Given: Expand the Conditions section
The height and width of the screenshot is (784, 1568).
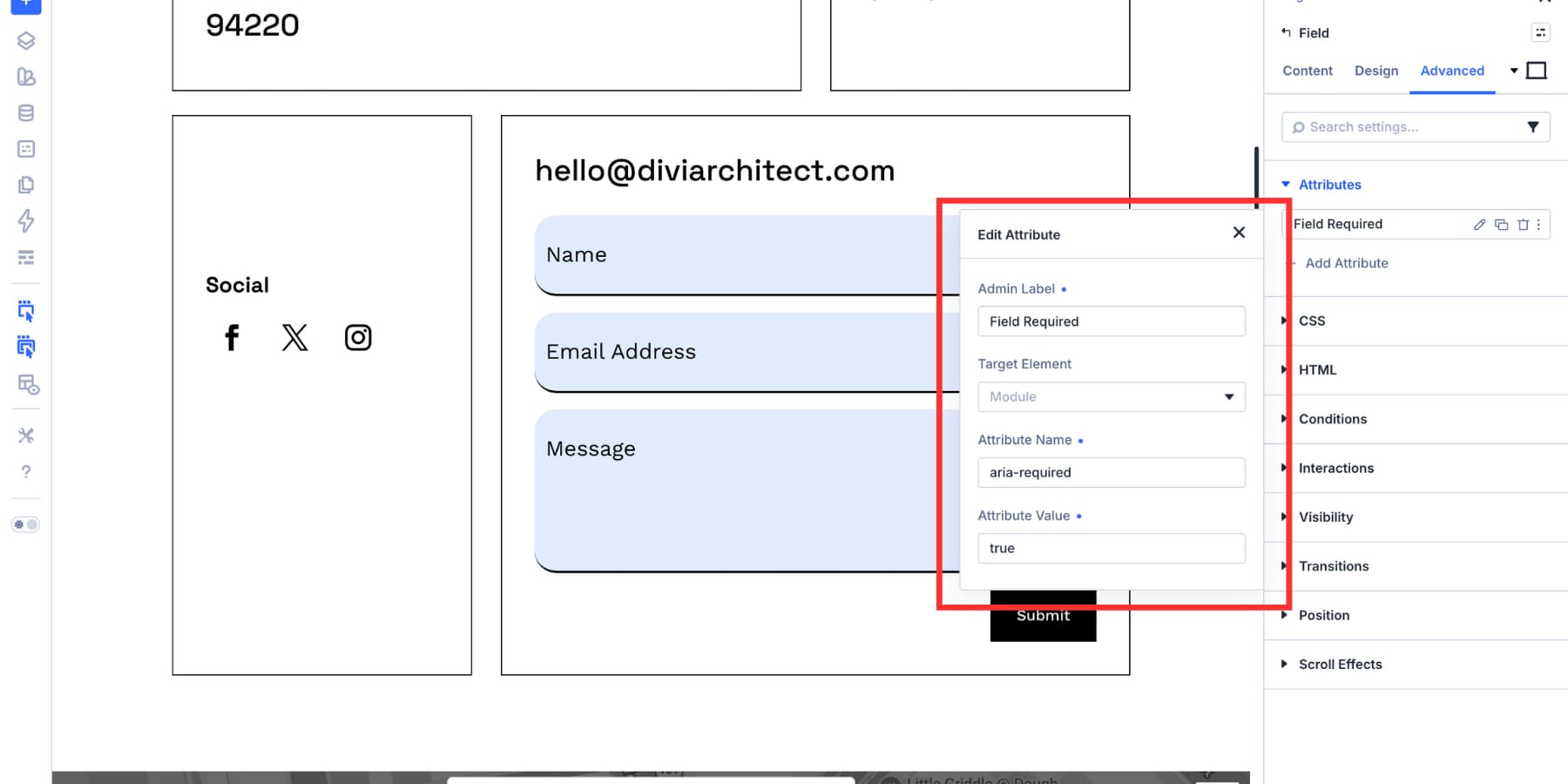Looking at the screenshot, I should [1333, 419].
